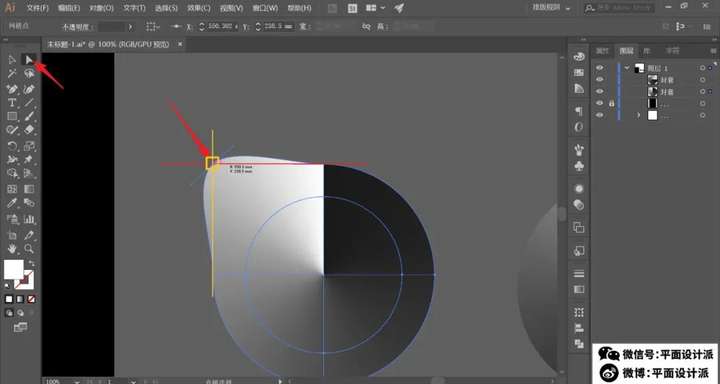720x384 pixels.
Task: Select the Rectangle tool
Action: click(12, 117)
